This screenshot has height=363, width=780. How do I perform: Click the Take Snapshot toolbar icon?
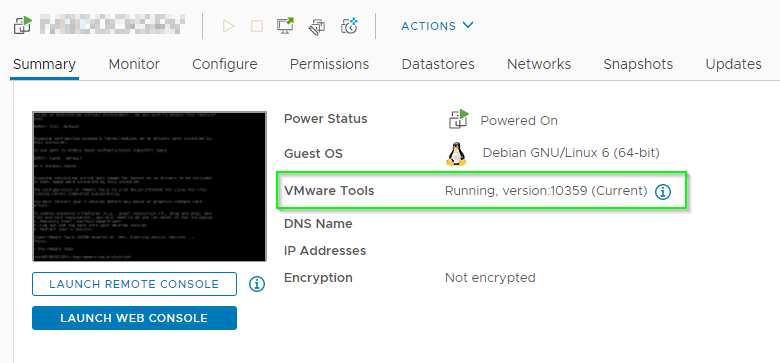coord(350,26)
